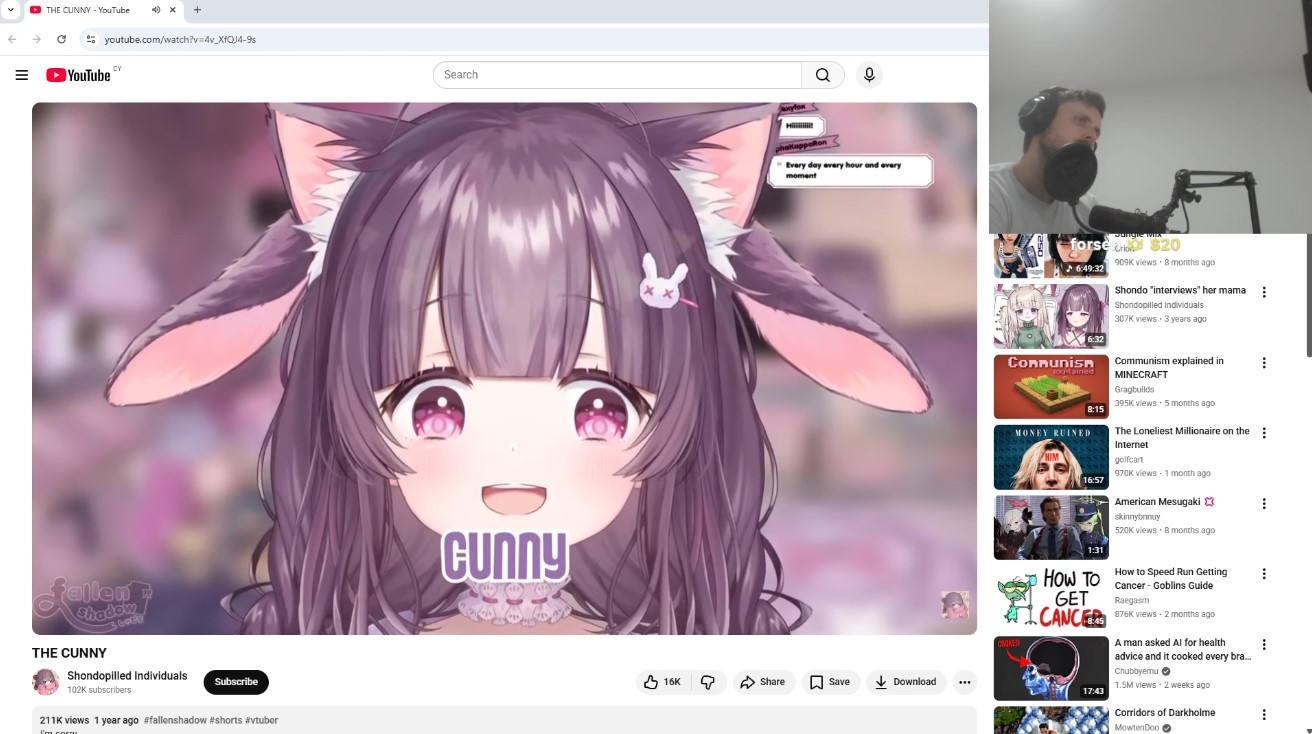Screen dimensions: 1312x734
Task: Open the YouTube guide hamburger menu
Action: tap(22, 75)
